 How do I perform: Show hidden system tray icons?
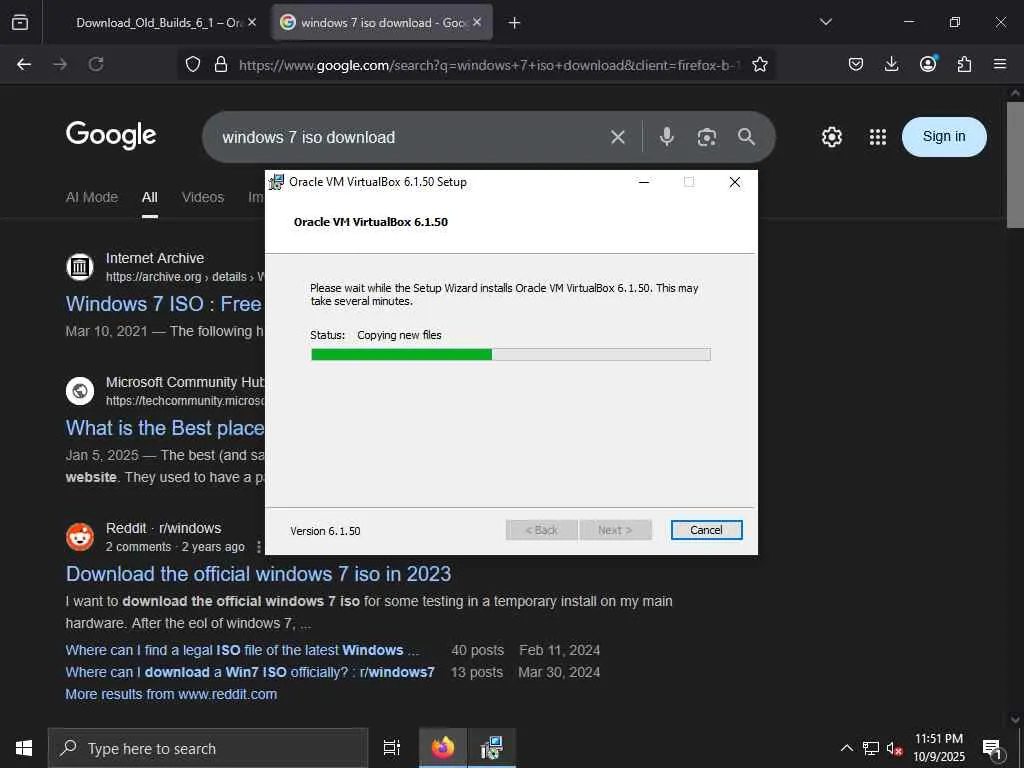coord(846,748)
